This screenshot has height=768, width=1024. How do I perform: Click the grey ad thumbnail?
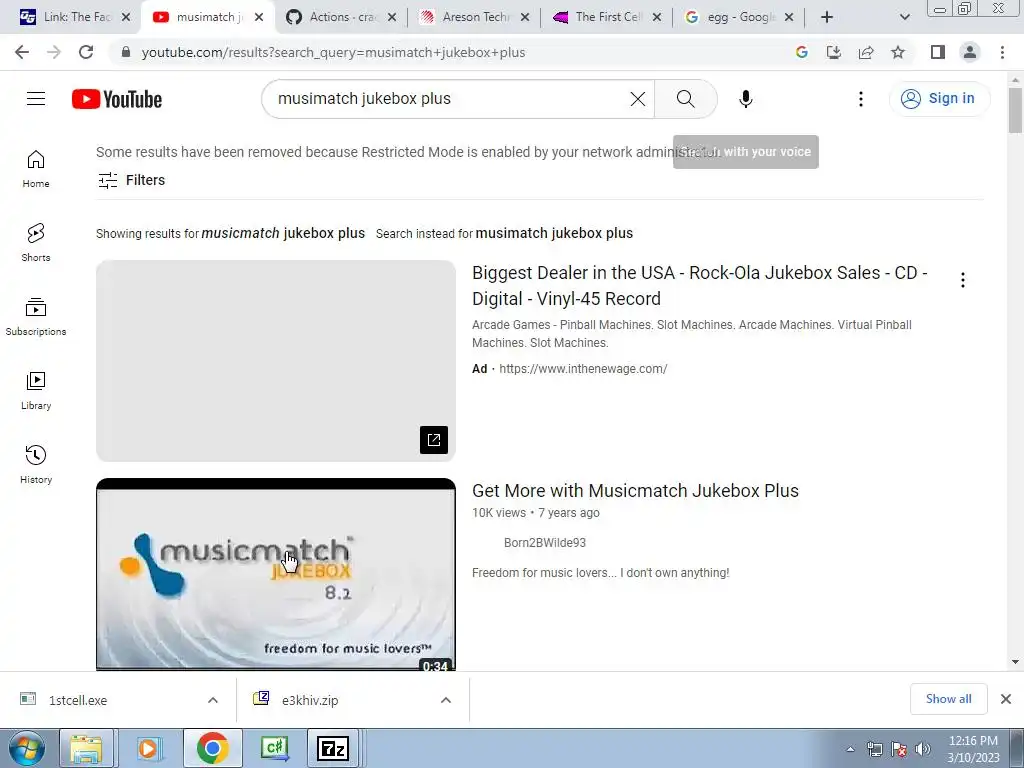276,360
